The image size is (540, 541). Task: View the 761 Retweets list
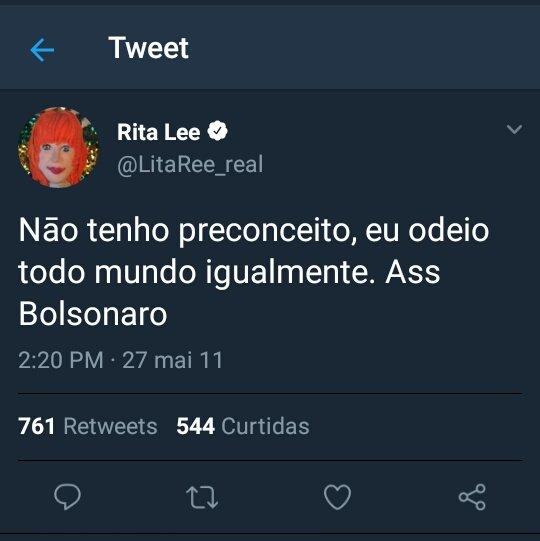[88, 426]
